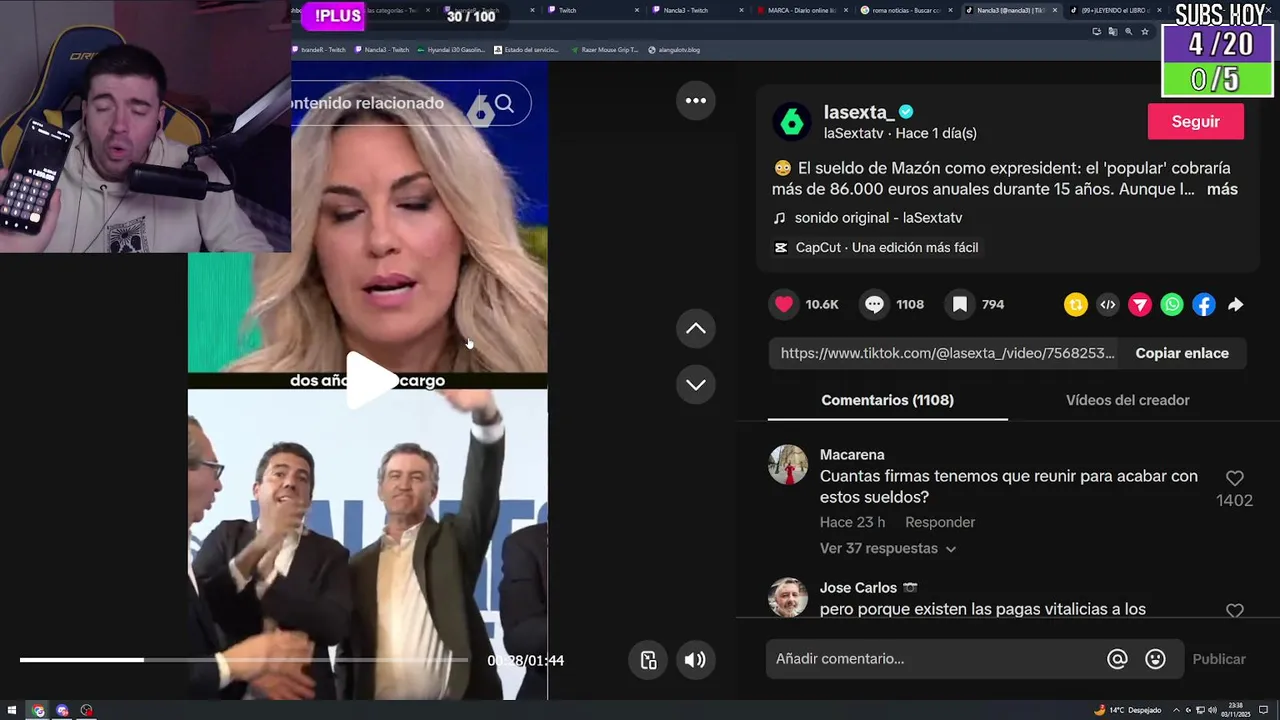Go to next video with down chevron
The image size is (1280, 720).
tap(696, 384)
